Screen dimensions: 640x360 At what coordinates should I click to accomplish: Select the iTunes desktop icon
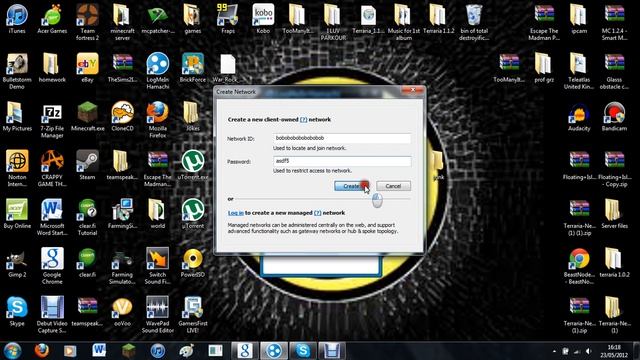tap(17, 19)
